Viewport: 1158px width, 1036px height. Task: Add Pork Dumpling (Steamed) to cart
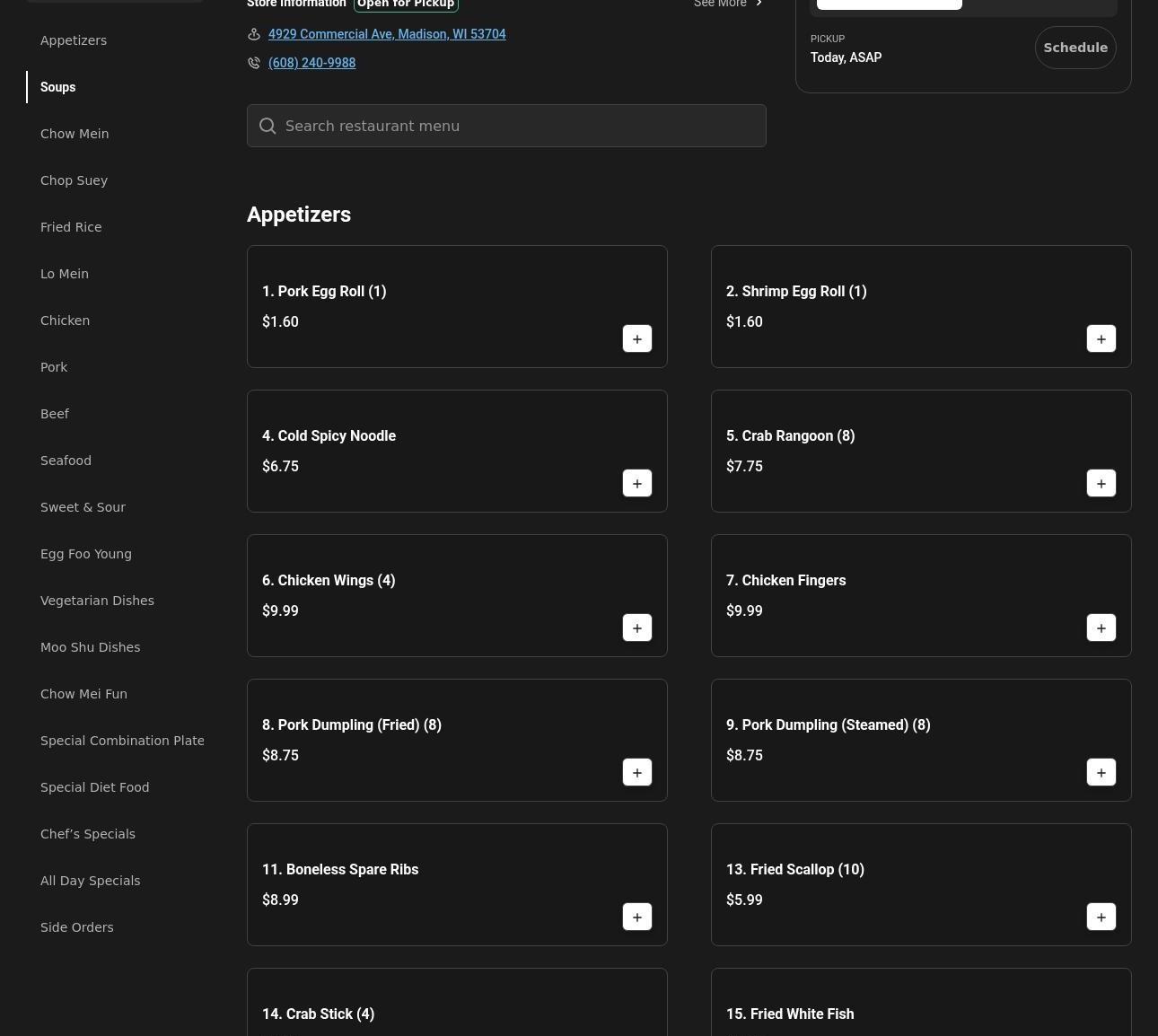coord(1101,772)
